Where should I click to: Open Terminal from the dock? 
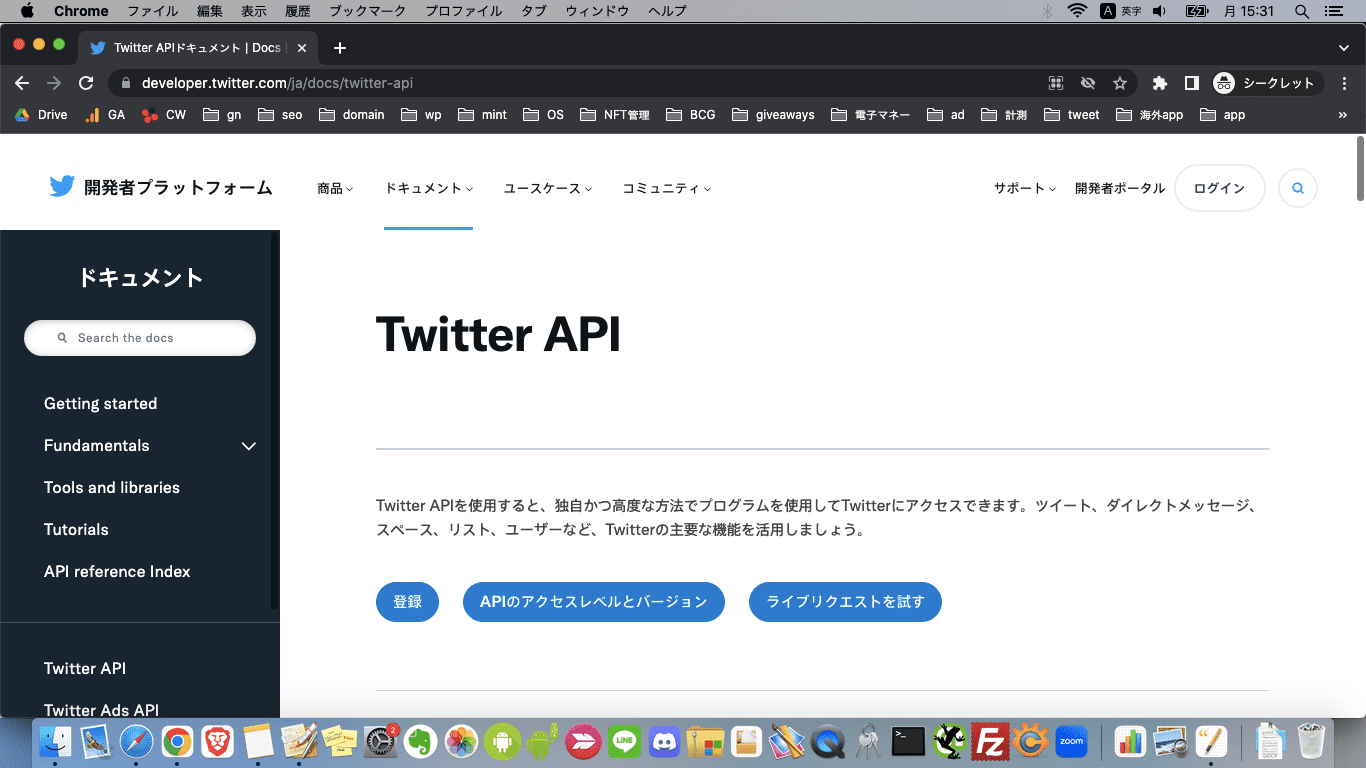[x=909, y=741]
